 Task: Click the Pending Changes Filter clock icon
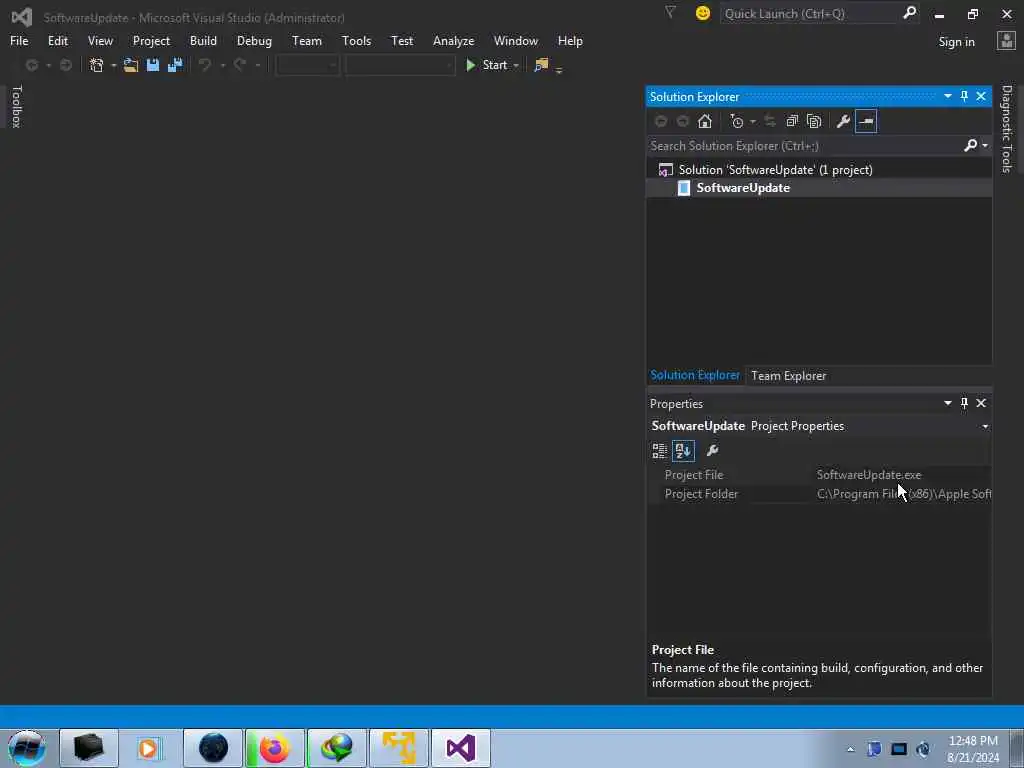737,121
